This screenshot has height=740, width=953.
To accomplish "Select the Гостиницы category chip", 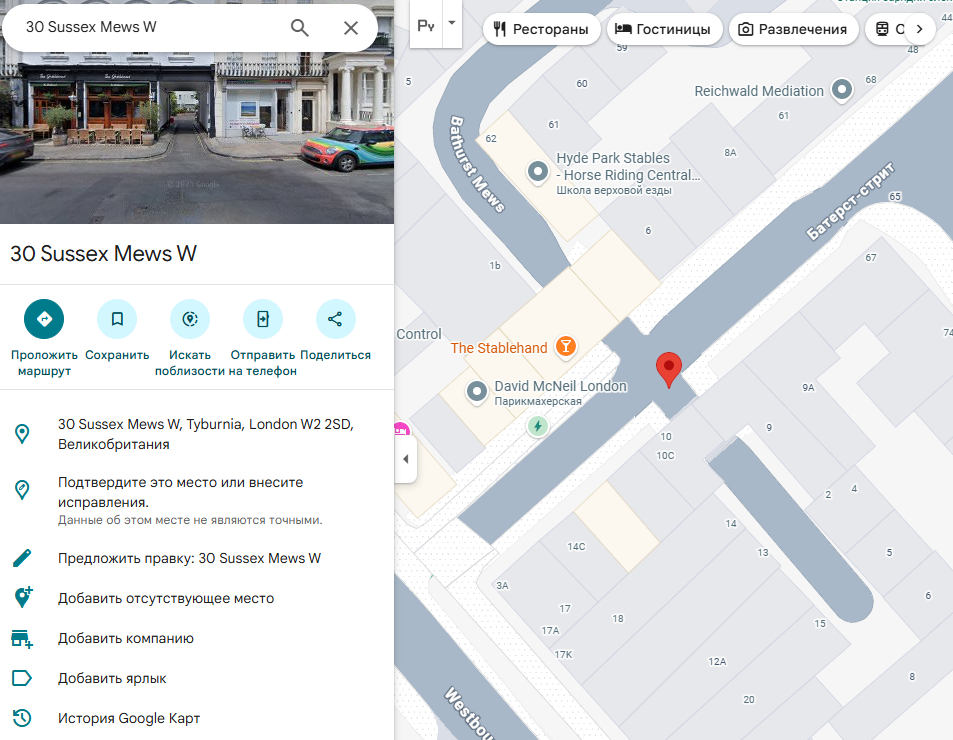I will pyautogui.click(x=664, y=29).
